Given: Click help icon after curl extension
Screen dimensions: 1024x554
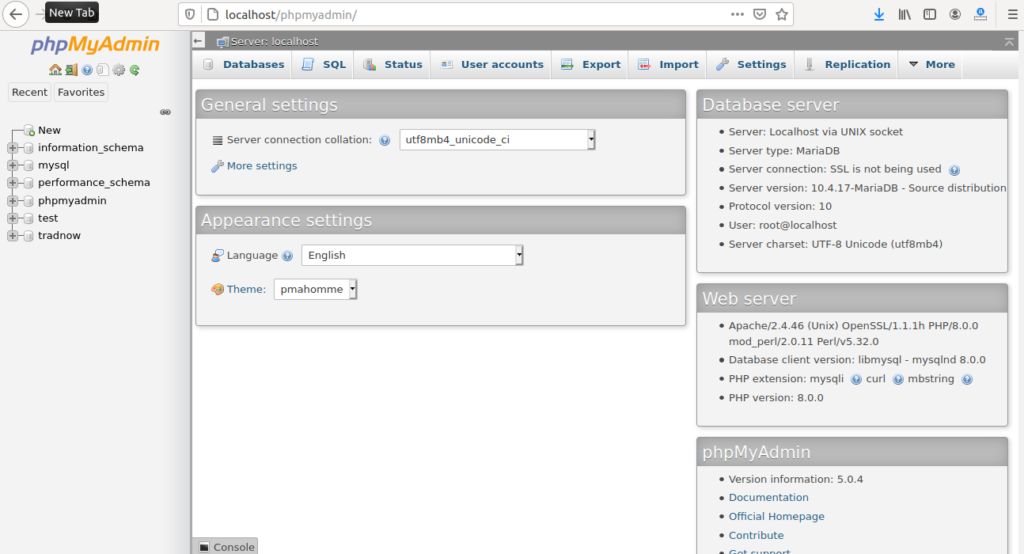Looking at the screenshot, I should (x=898, y=380).
